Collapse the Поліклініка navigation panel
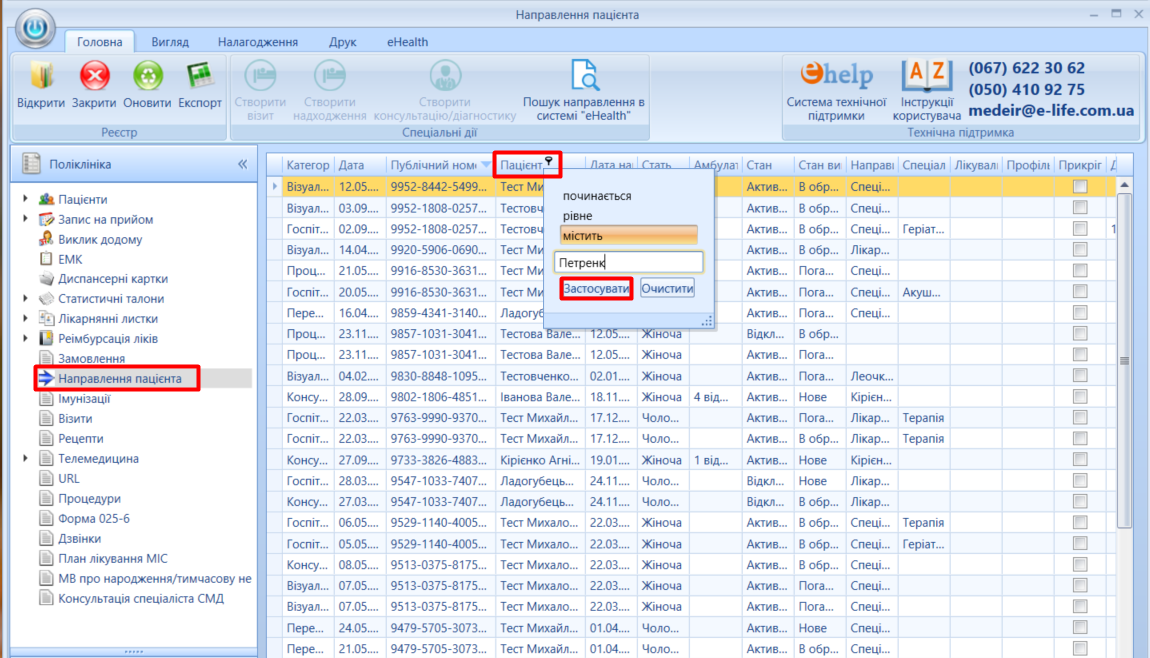The image size is (1150, 658). 243,164
